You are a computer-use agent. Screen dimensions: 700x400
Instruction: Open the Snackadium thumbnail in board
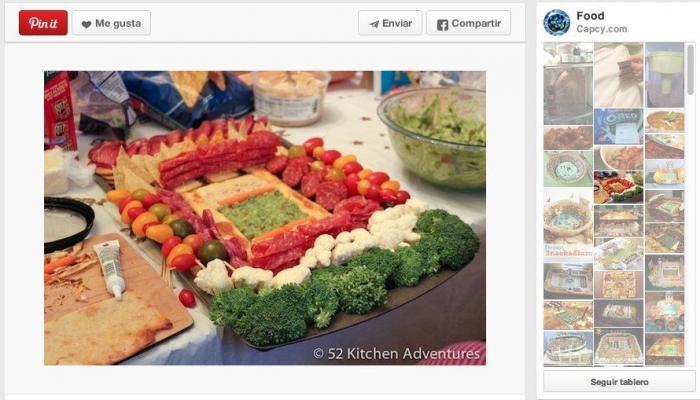[x=568, y=225]
